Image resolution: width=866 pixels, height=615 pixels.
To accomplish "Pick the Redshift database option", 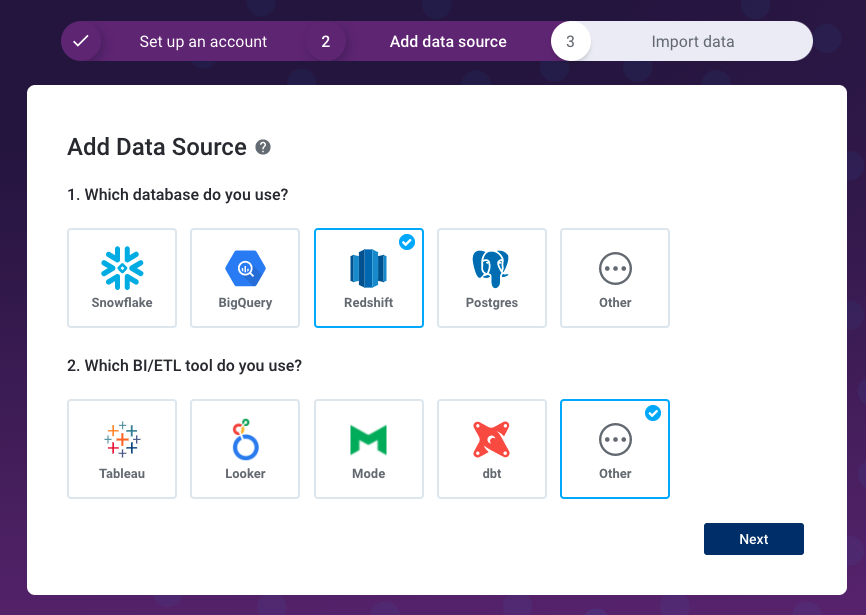I will coord(369,278).
